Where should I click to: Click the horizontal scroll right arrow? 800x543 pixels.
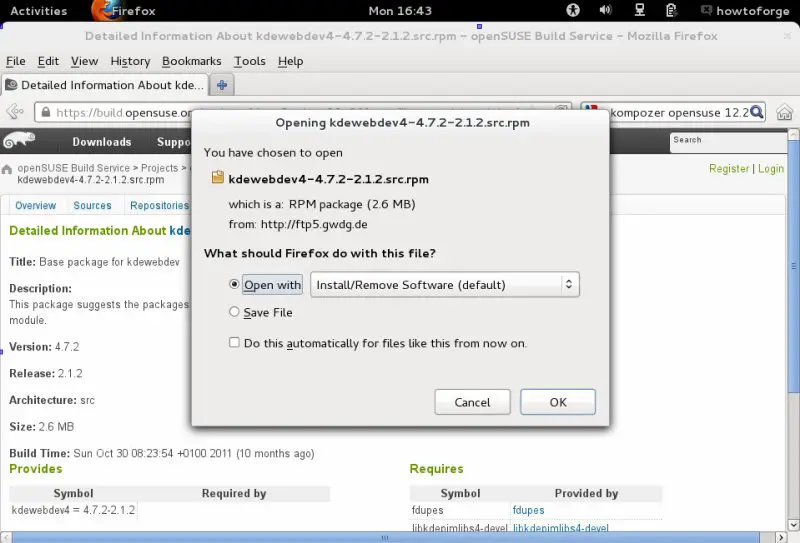pos(782,537)
